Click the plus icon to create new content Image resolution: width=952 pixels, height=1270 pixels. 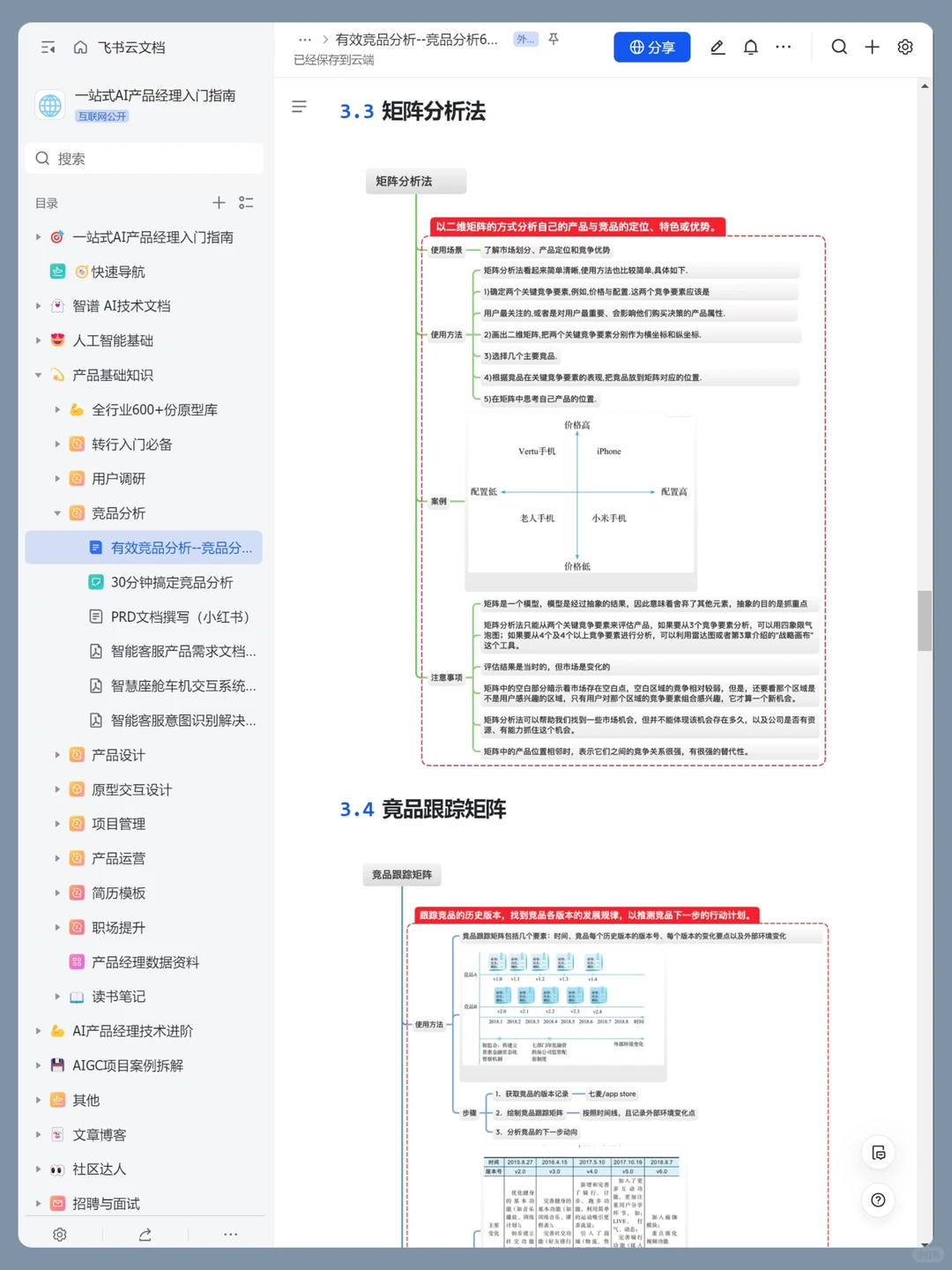pos(872,48)
